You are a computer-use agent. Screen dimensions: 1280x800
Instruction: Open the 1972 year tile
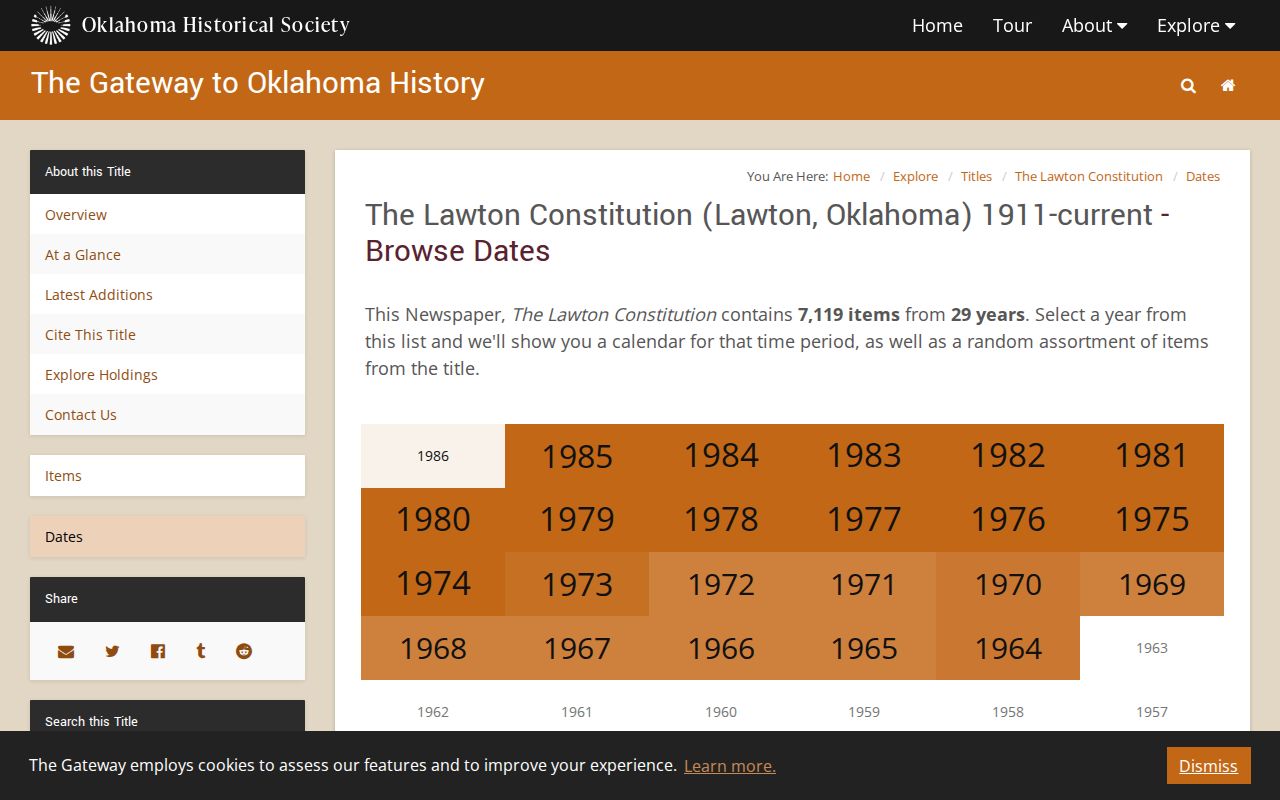(x=721, y=584)
